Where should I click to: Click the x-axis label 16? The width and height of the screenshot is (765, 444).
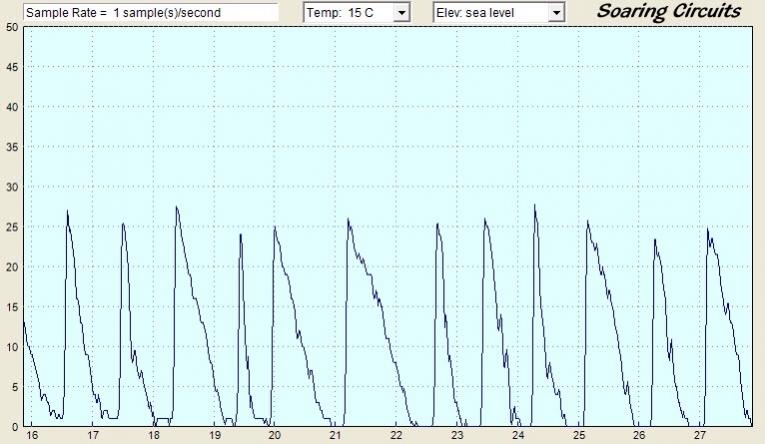[32, 435]
